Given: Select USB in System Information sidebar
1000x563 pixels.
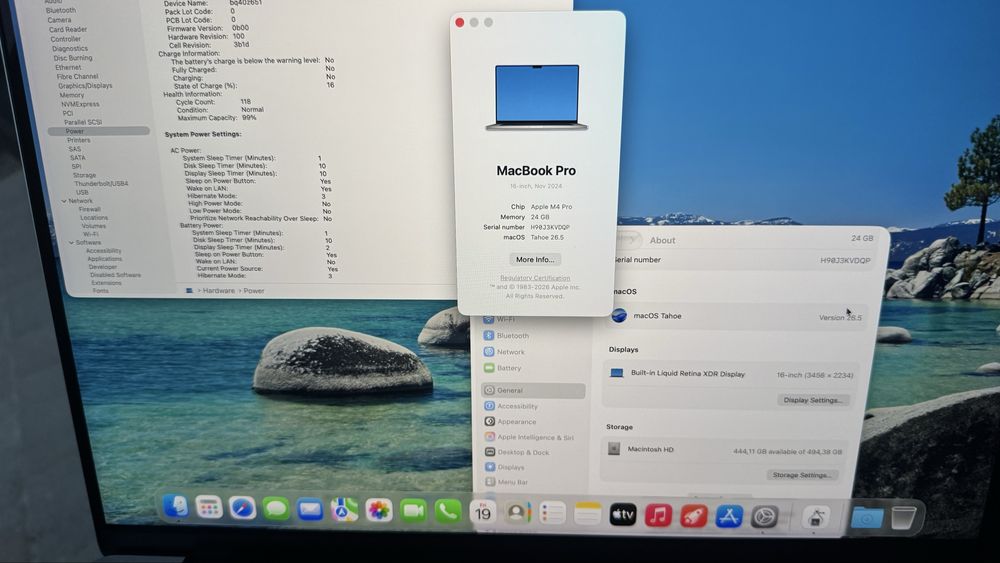Looking at the screenshot, I should click(82, 192).
